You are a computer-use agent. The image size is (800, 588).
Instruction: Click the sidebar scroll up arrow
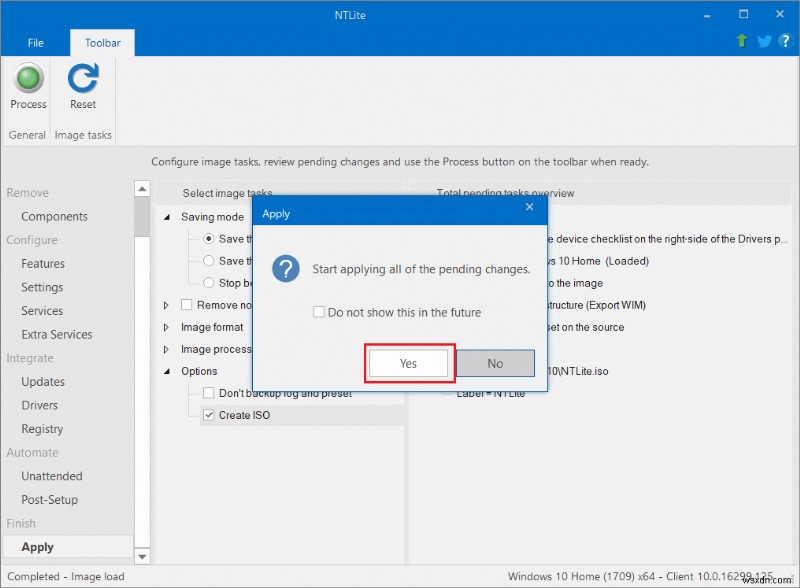point(142,189)
